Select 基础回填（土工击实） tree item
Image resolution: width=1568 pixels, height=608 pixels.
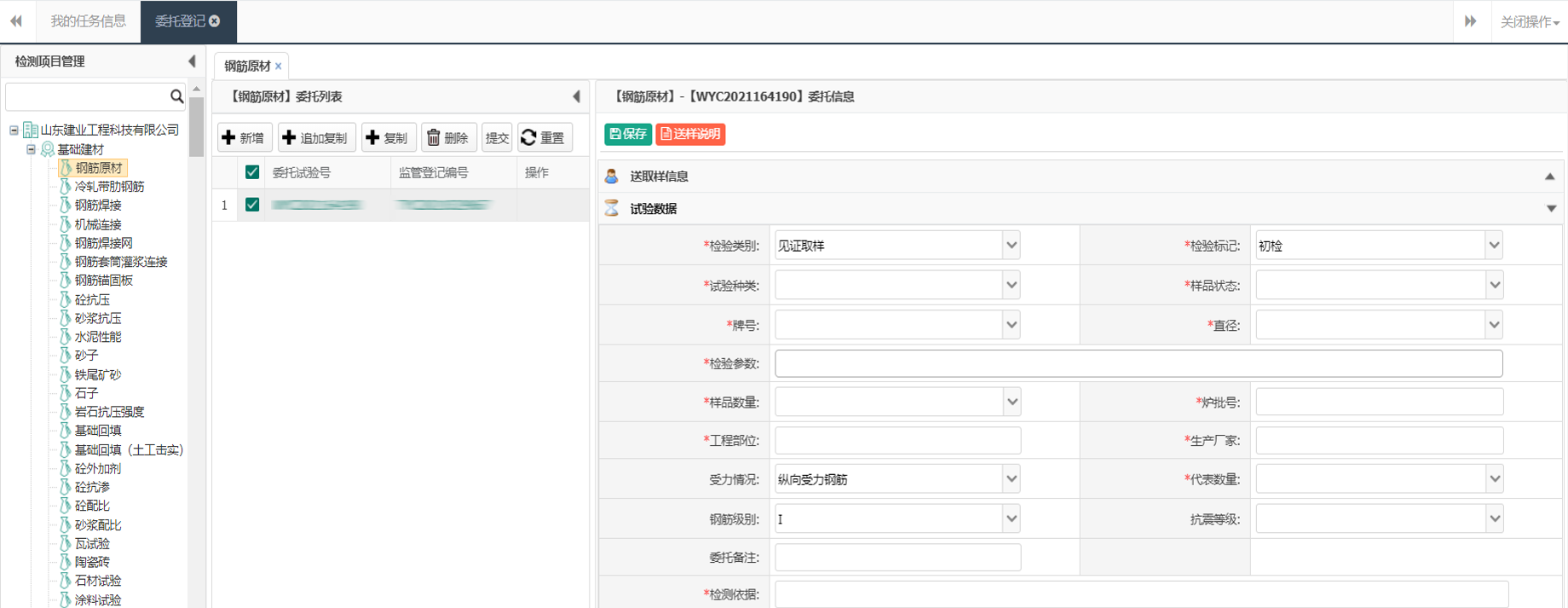point(129,449)
